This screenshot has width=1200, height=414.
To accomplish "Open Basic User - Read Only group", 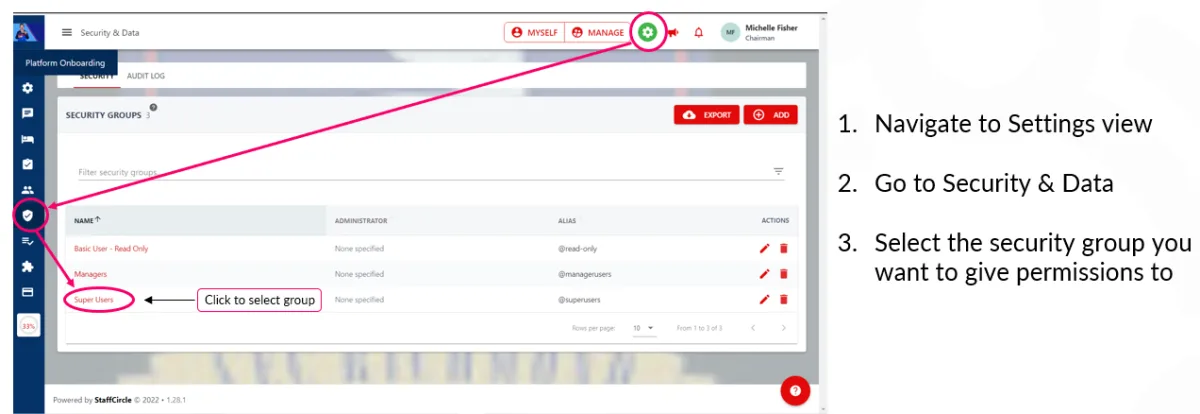I will (x=111, y=248).
